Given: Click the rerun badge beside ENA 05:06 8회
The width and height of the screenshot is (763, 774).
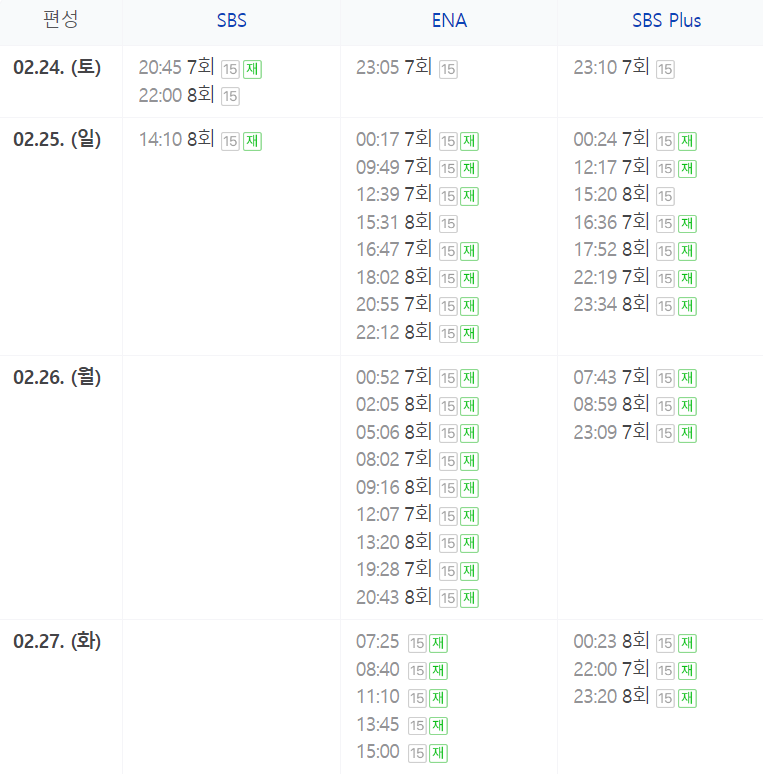Looking at the screenshot, I should [x=469, y=433].
